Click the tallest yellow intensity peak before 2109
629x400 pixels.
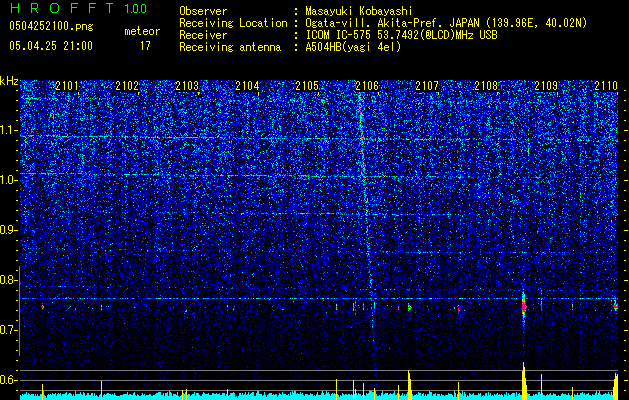(523, 380)
